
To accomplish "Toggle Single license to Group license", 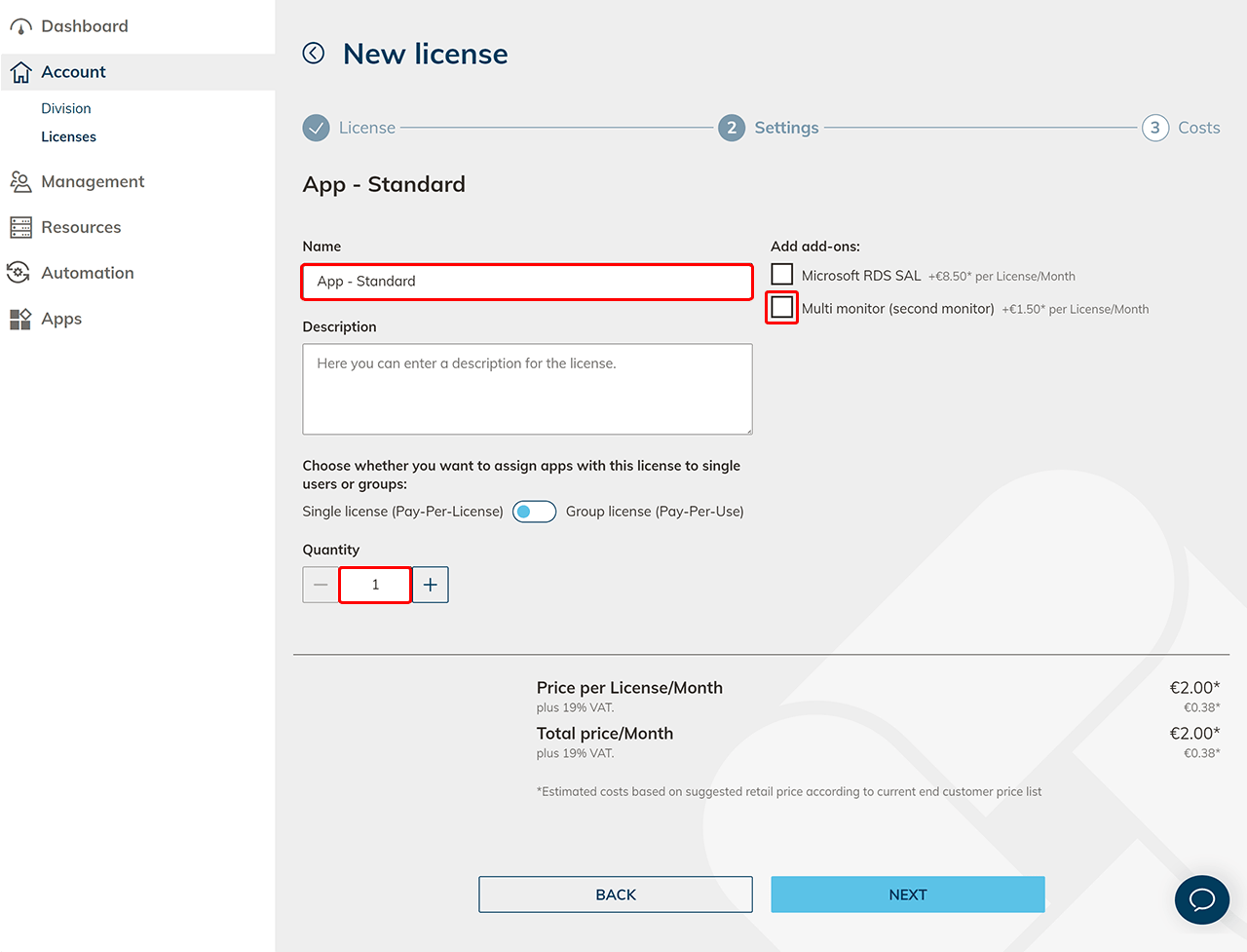I will pos(534,512).
